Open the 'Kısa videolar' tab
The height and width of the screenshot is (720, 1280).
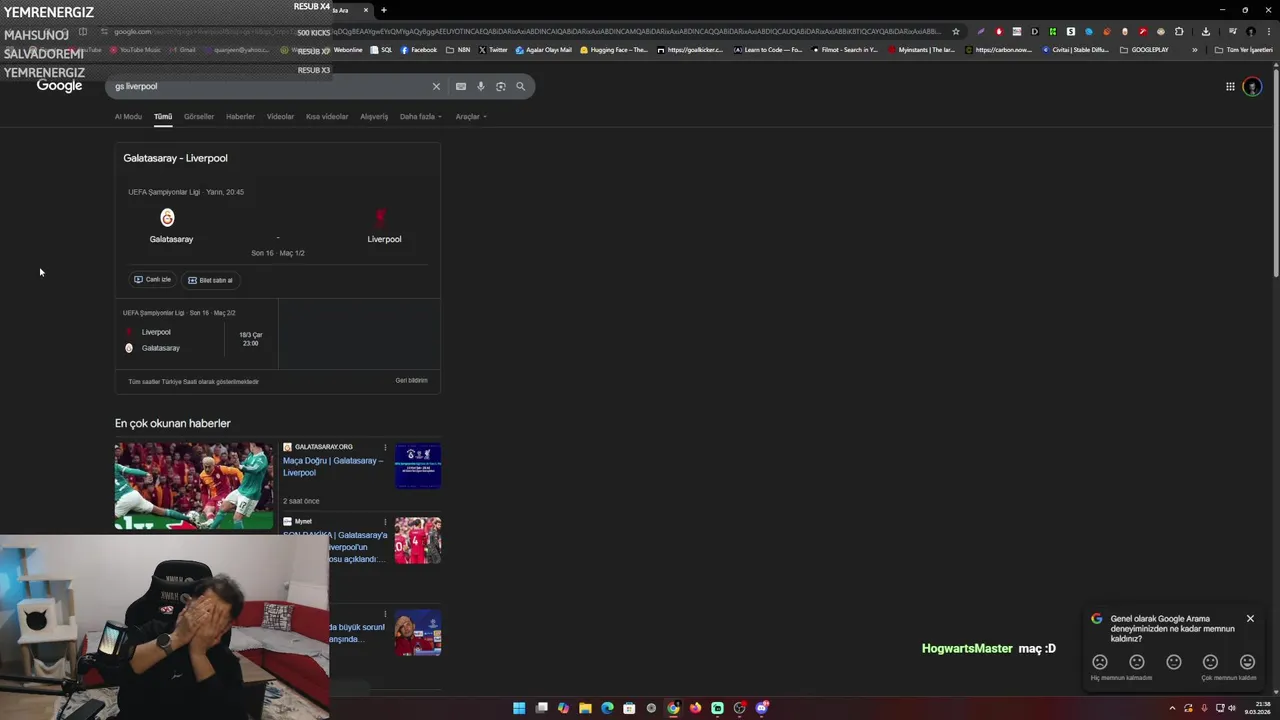click(x=327, y=117)
